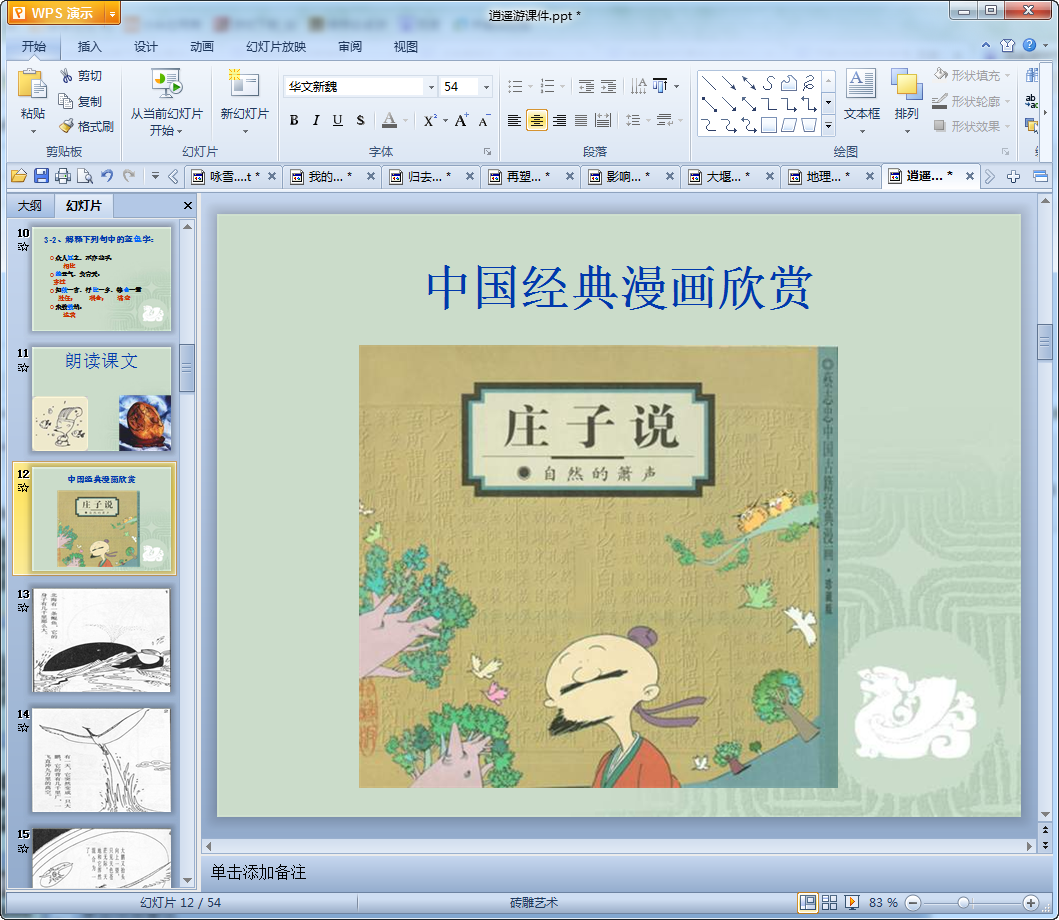Screen dimensions: 1059x920
Task: Click the Help question mark icon
Action: [1029, 45]
